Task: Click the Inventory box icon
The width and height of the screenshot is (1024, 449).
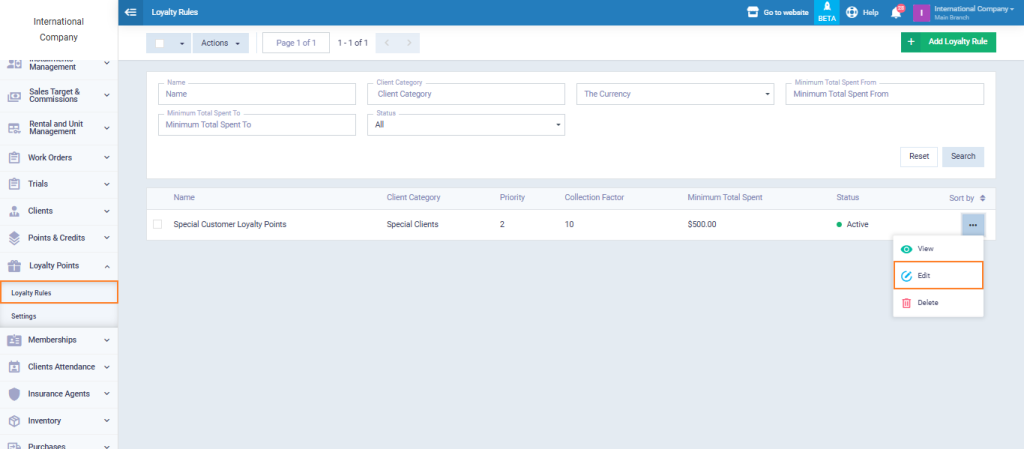Action: 14,421
